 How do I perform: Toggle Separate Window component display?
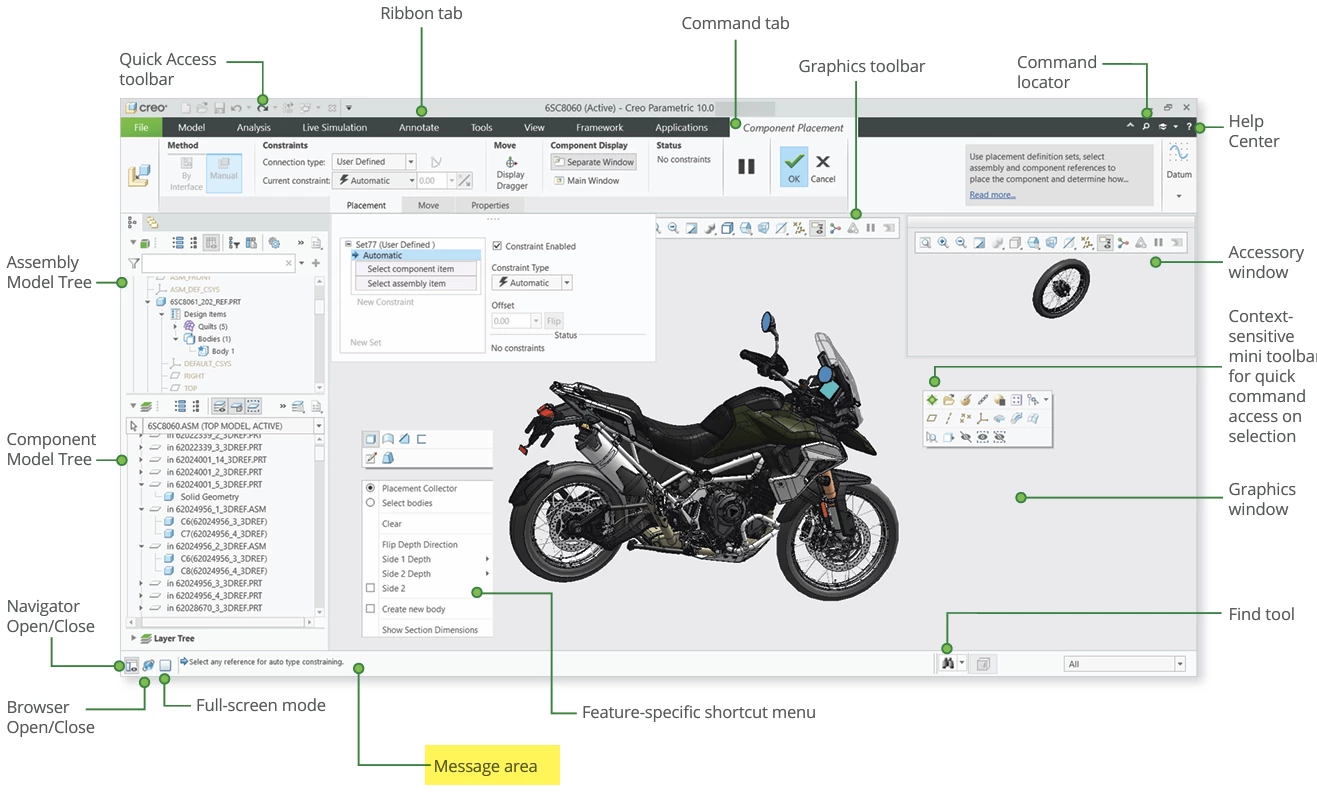594,162
